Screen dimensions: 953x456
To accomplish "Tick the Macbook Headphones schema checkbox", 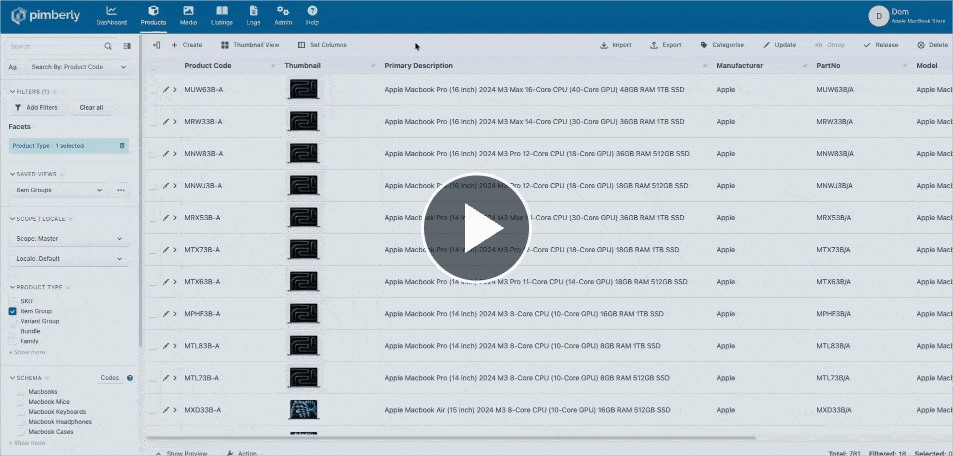I will (21, 422).
